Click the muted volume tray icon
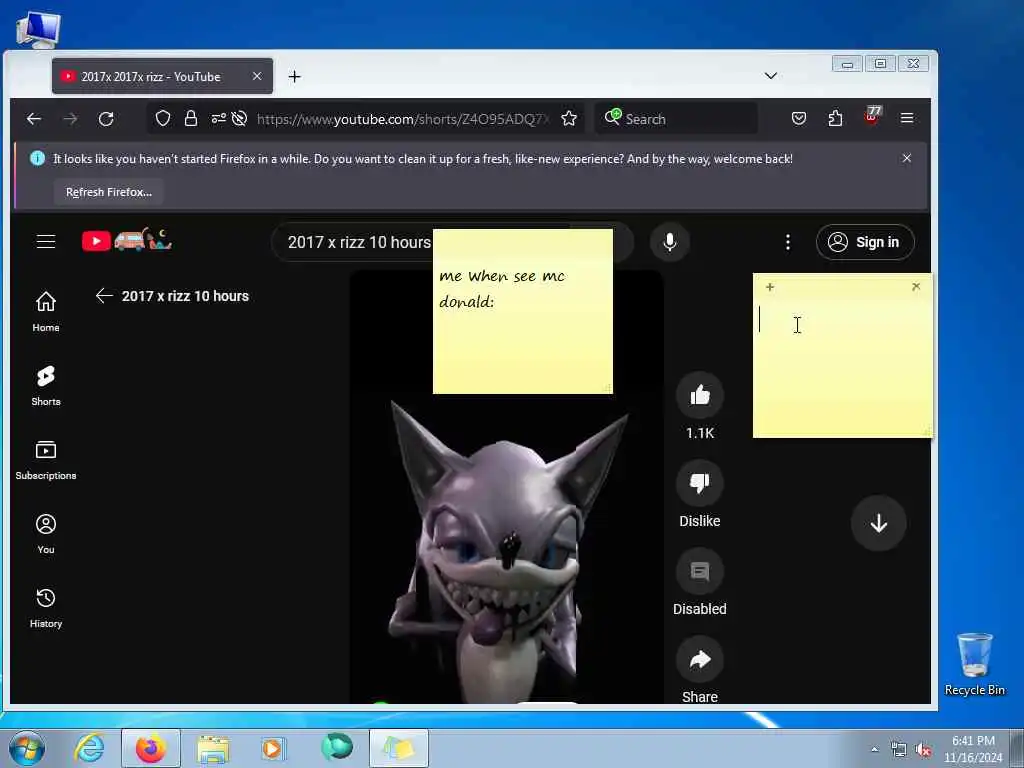The width and height of the screenshot is (1024, 768). [923, 750]
